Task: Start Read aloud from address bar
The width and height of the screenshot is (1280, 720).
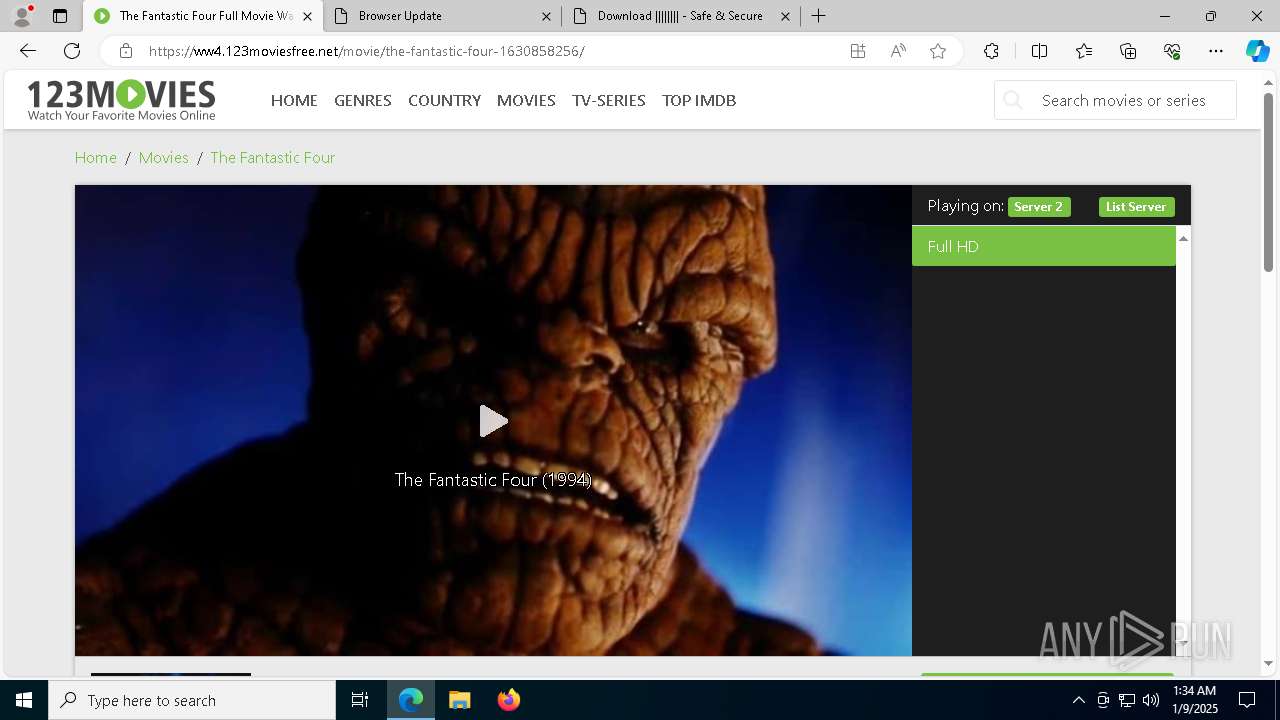Action: click(x=898, y=51)
